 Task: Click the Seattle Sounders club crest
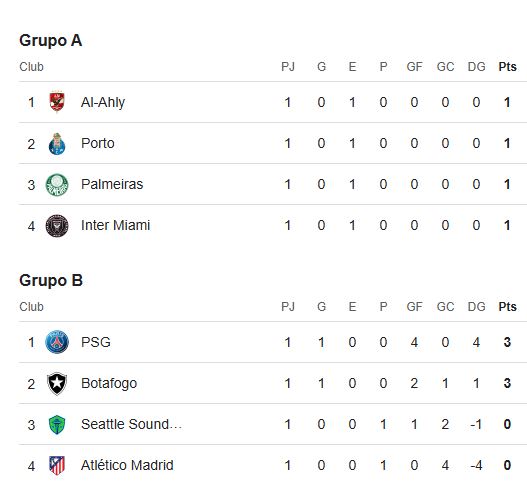pos(57,424)
